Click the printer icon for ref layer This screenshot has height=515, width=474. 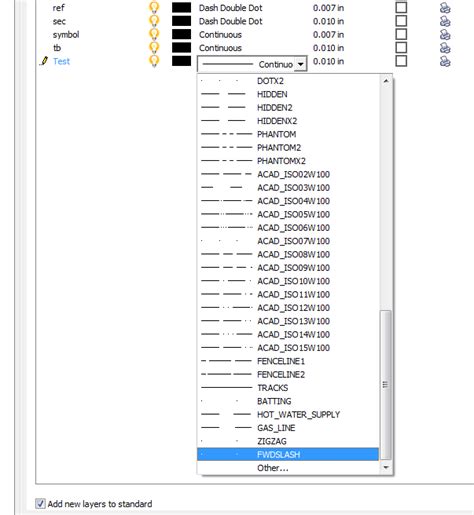click(x=445, y=8)
